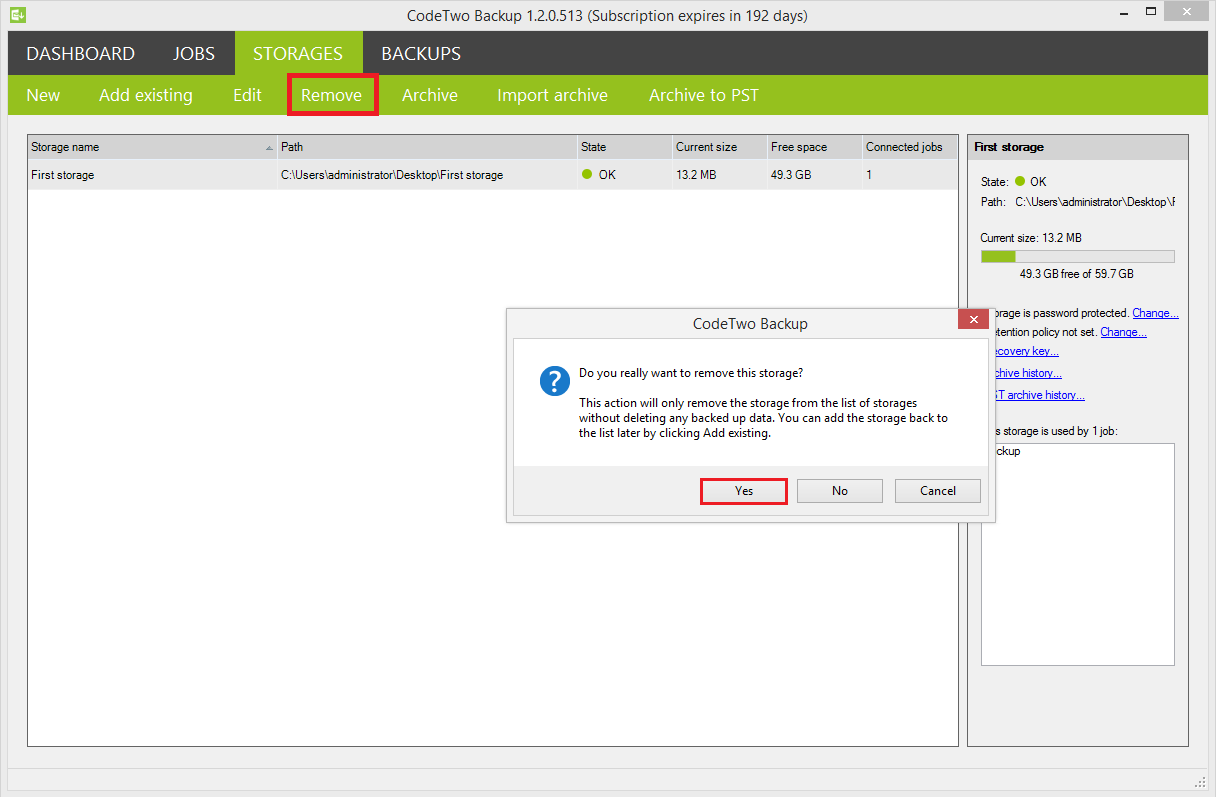Select the First storage row name
This screenshot has height=797, width=1216.
click(63, 175)
